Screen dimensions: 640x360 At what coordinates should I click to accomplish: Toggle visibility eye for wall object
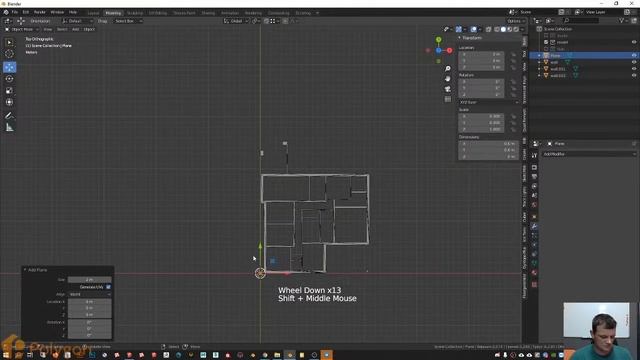pyautogui.click(x=634, y=62)
